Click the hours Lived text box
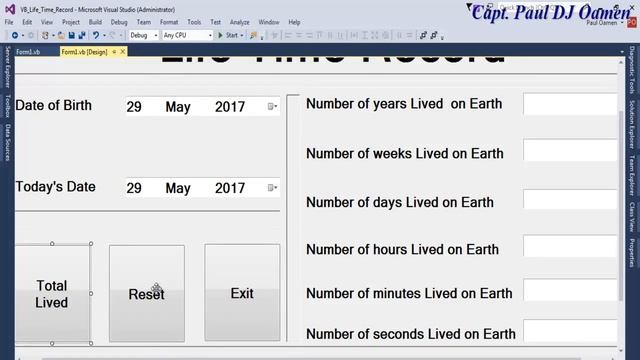 [x=570, y=246]
